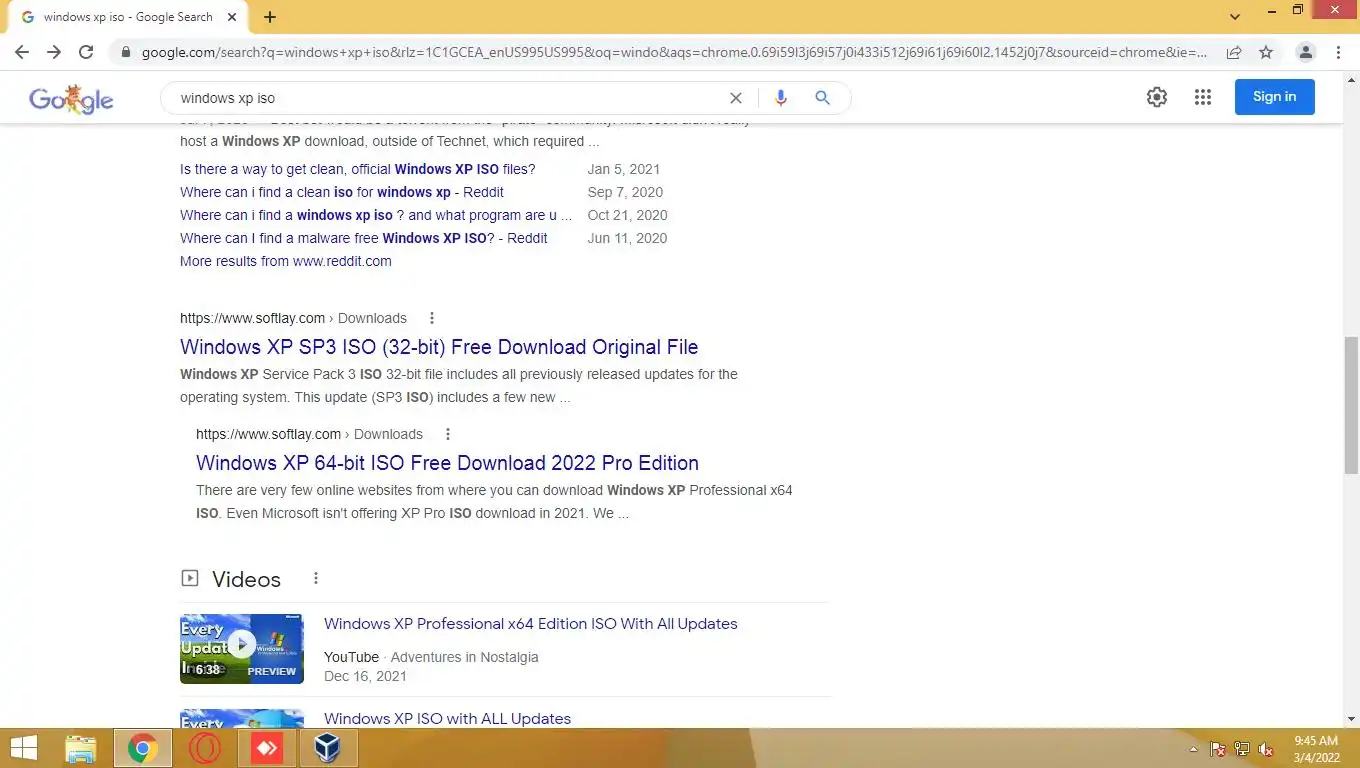This screenshot has width=1360, height=768.
Task: Open 'Where can i find a clean iso for windows xp - Reddit'
Action: coord(342,192)
